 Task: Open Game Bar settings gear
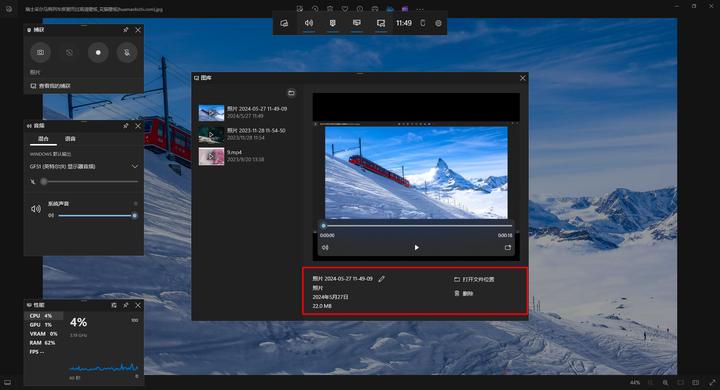pyautogui.click(x=438, y=23)
